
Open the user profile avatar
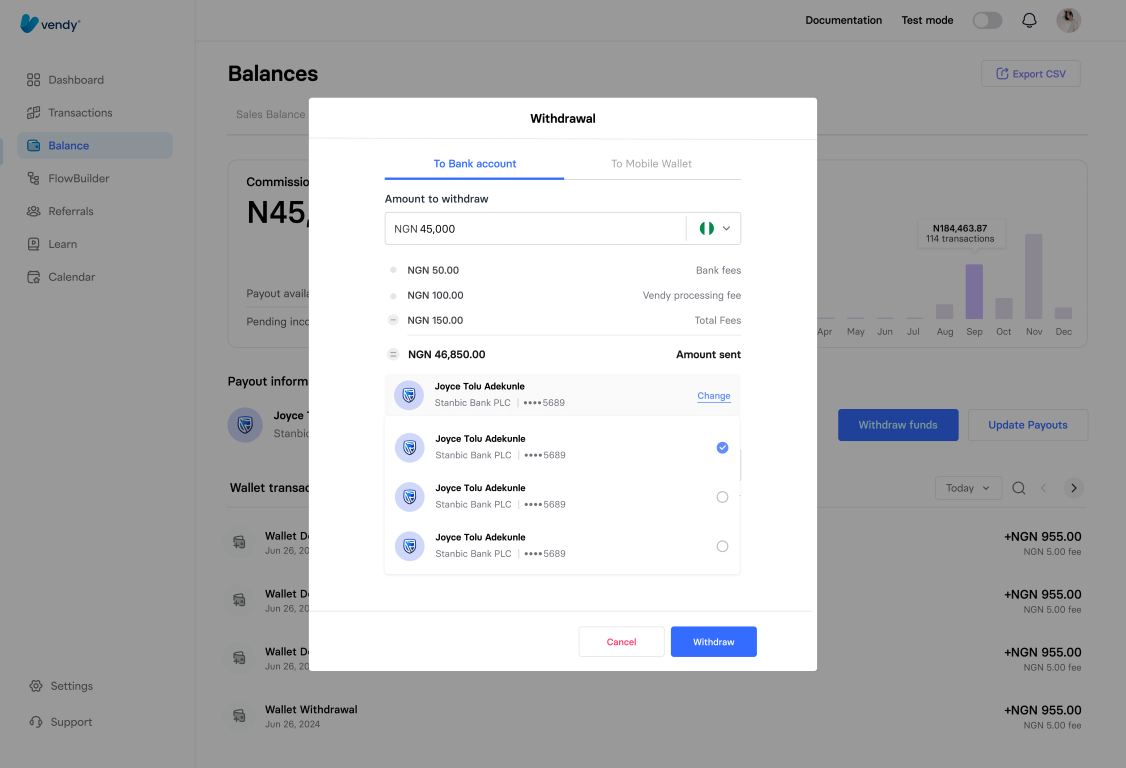(1069, 20)
